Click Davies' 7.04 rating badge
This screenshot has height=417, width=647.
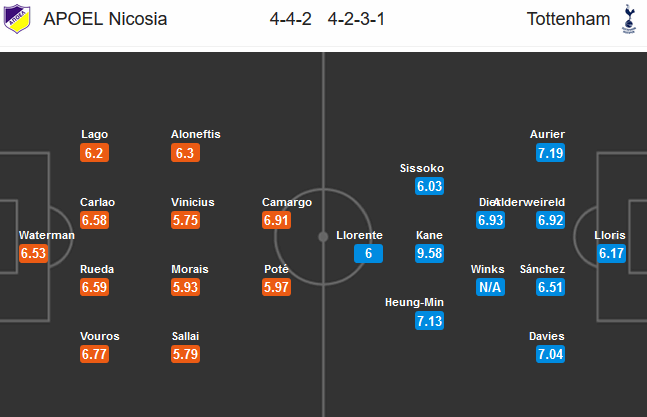pos(550,354)
